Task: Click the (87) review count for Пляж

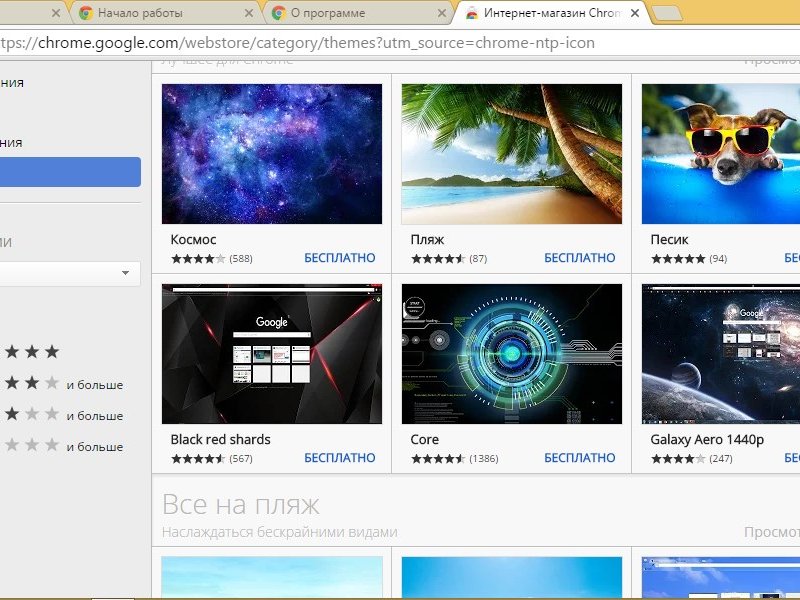Action: (478, 259)
